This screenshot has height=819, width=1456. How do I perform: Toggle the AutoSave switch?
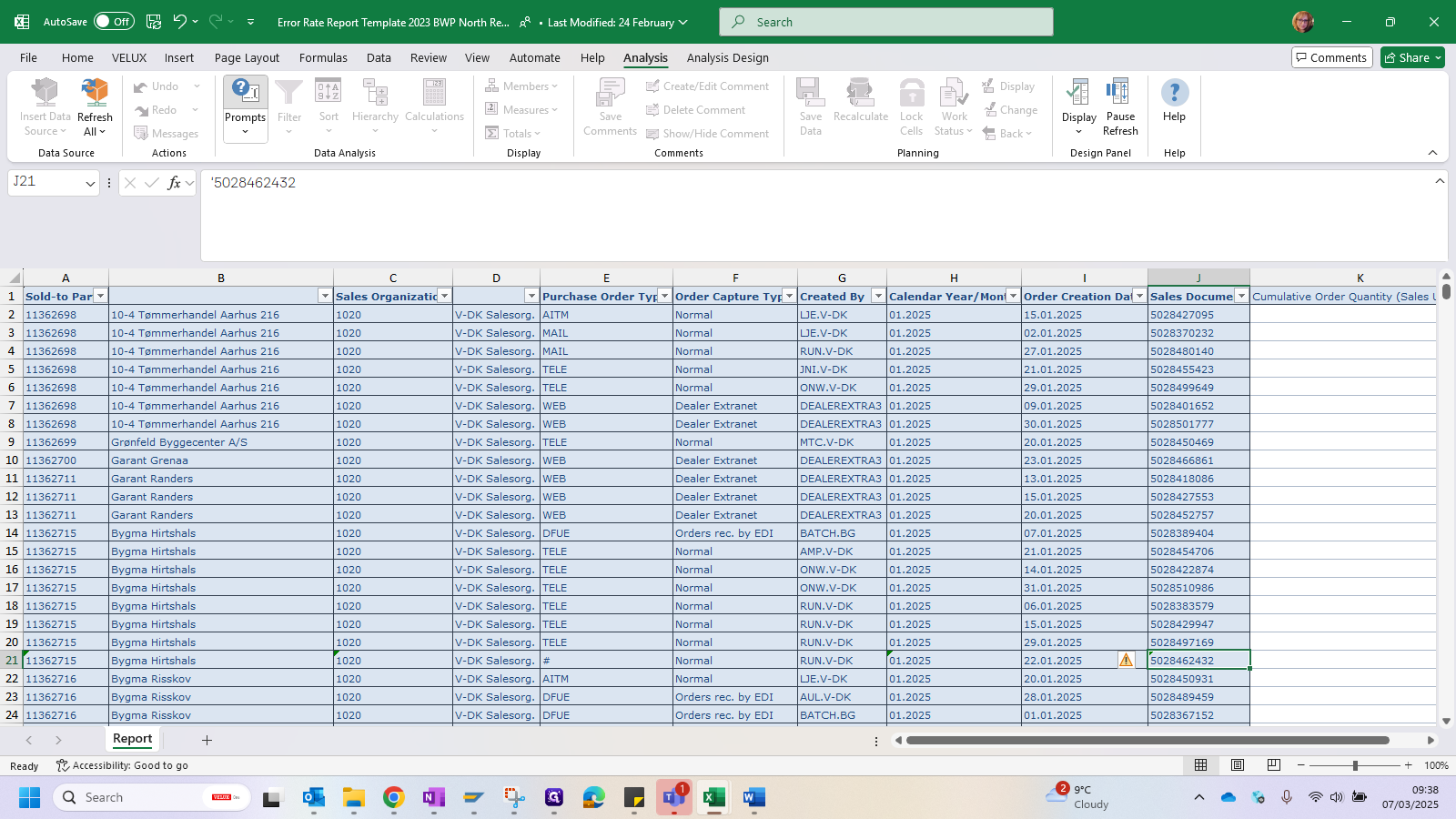(114, 22)
